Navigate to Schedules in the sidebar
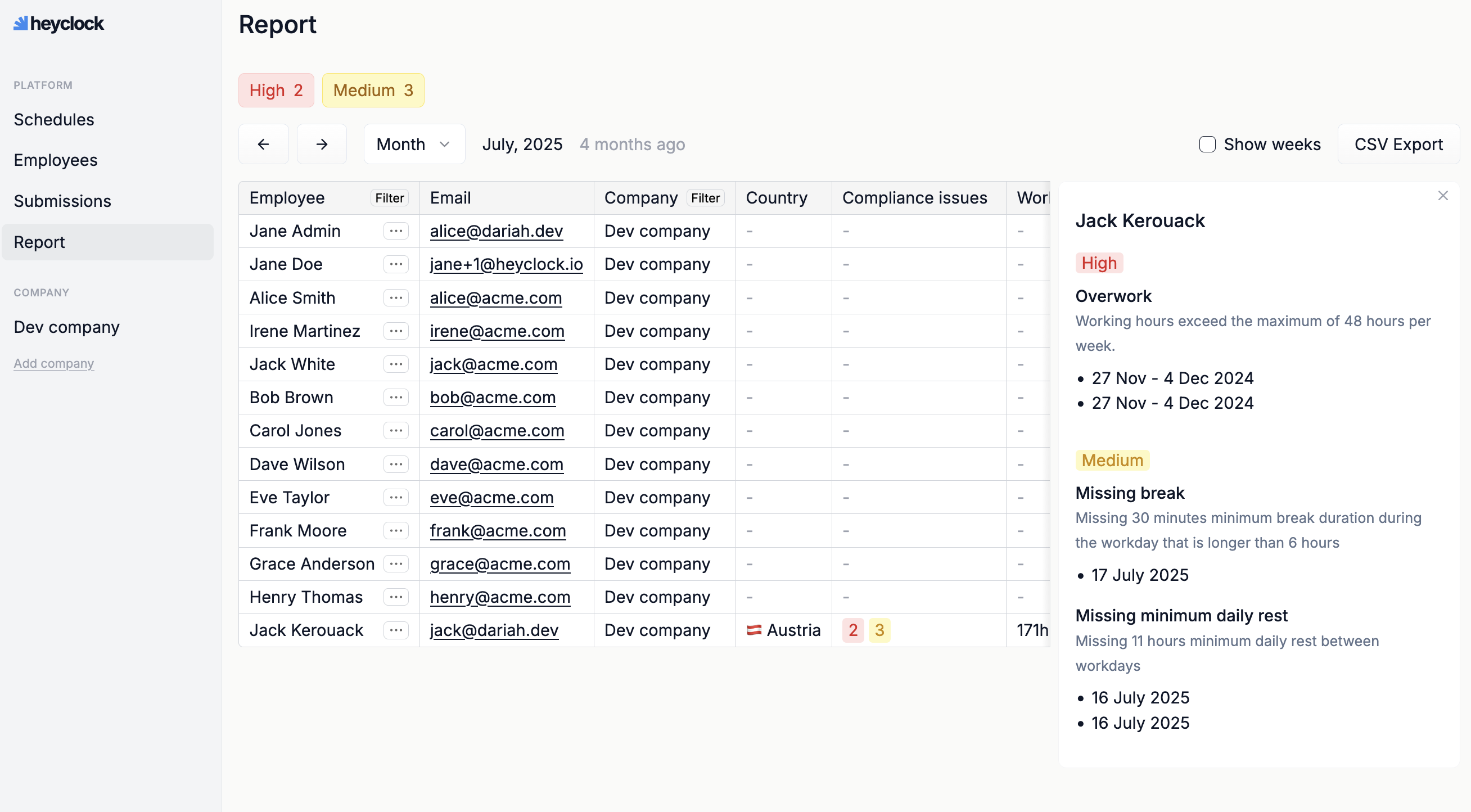The height and width of the screenshot is (812, 1471). click(53, 119)
